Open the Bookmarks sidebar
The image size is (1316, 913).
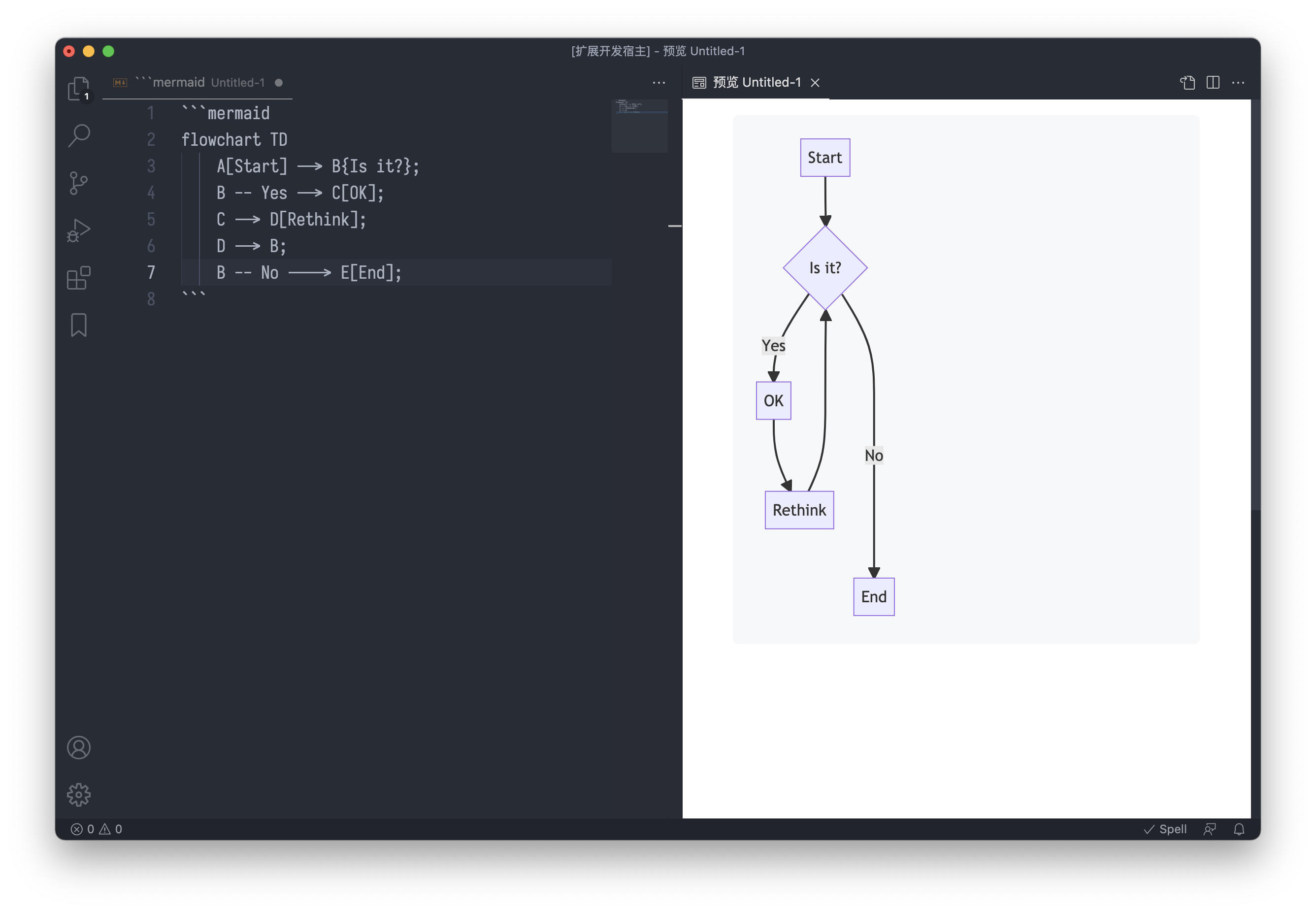pos(79,325)
